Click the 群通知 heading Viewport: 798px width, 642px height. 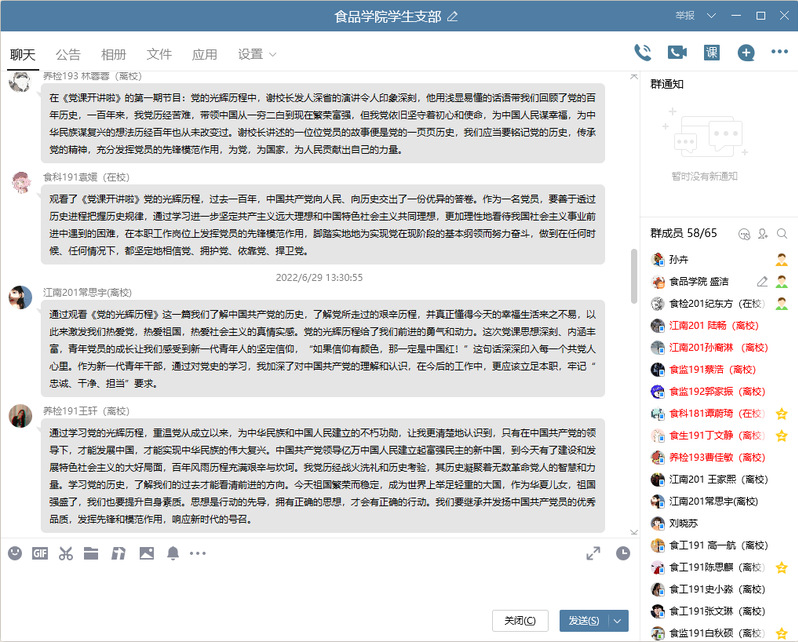[667, 84]
